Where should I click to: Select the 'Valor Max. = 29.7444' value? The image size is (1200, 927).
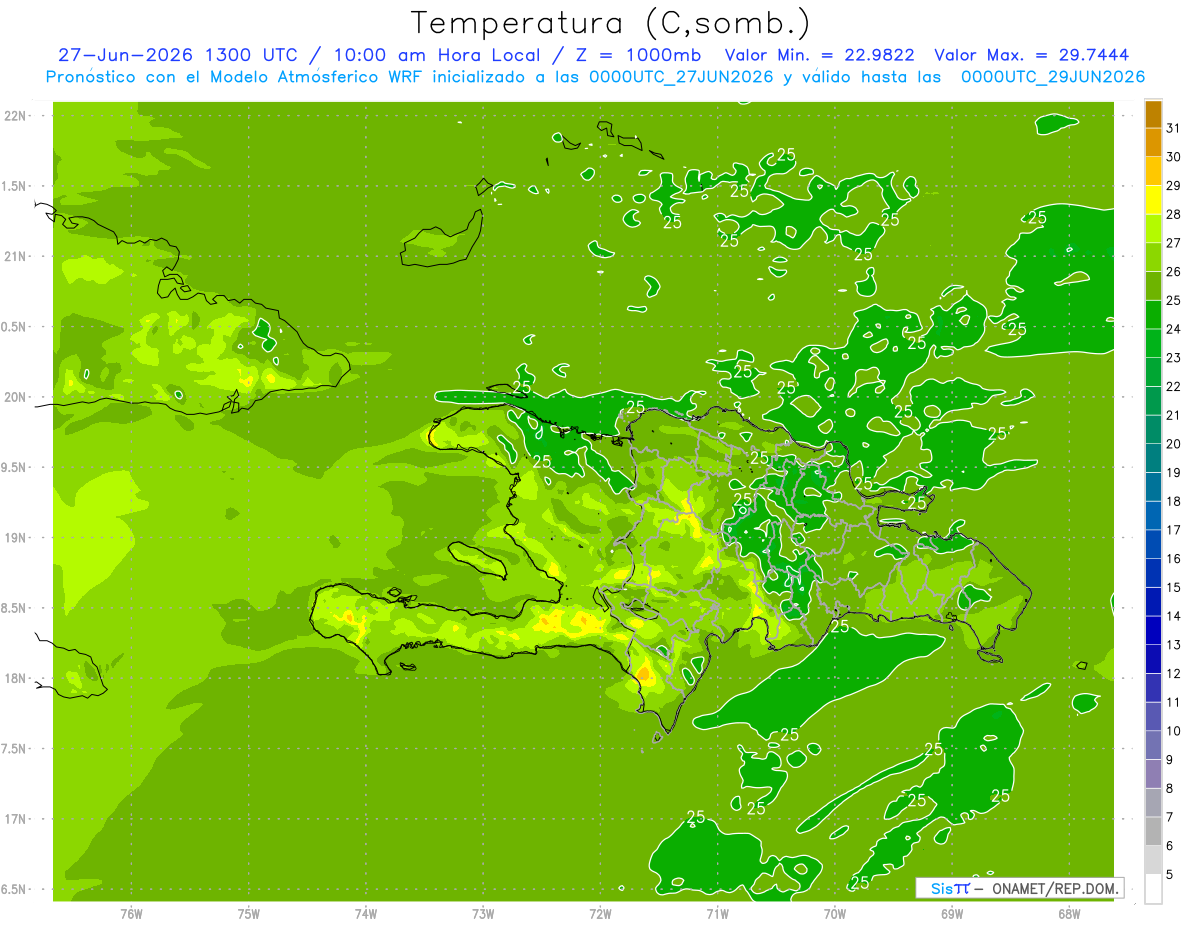(1032, 55)
